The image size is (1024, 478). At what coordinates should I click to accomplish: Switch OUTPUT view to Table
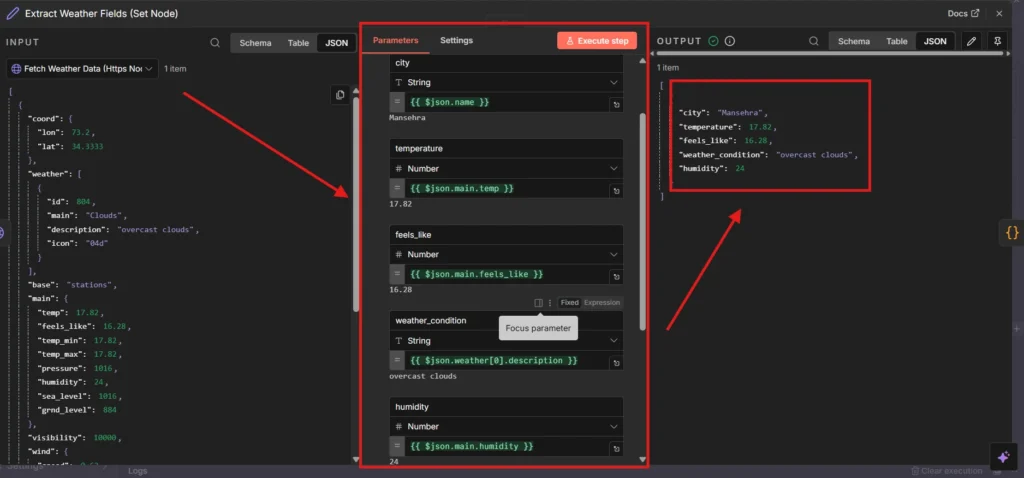(897, 40)
